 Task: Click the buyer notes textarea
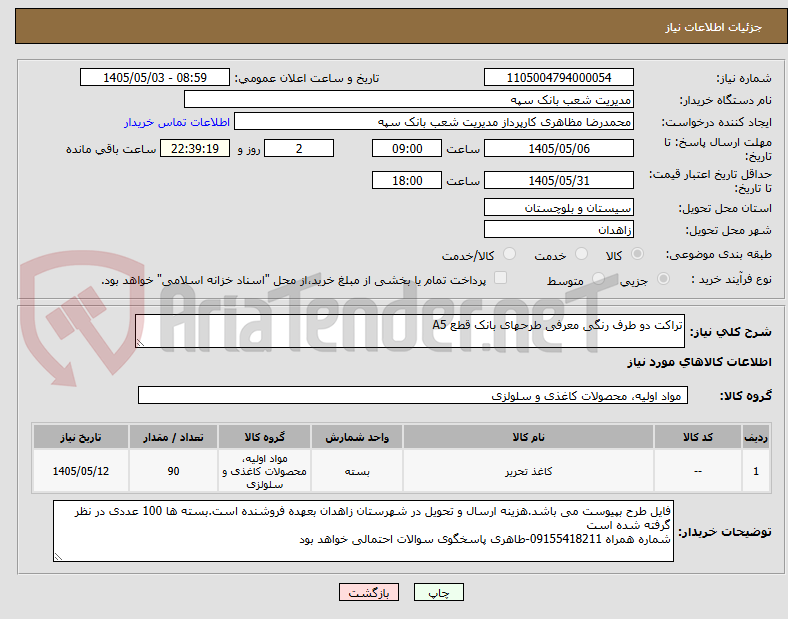(x=363, y=531)
